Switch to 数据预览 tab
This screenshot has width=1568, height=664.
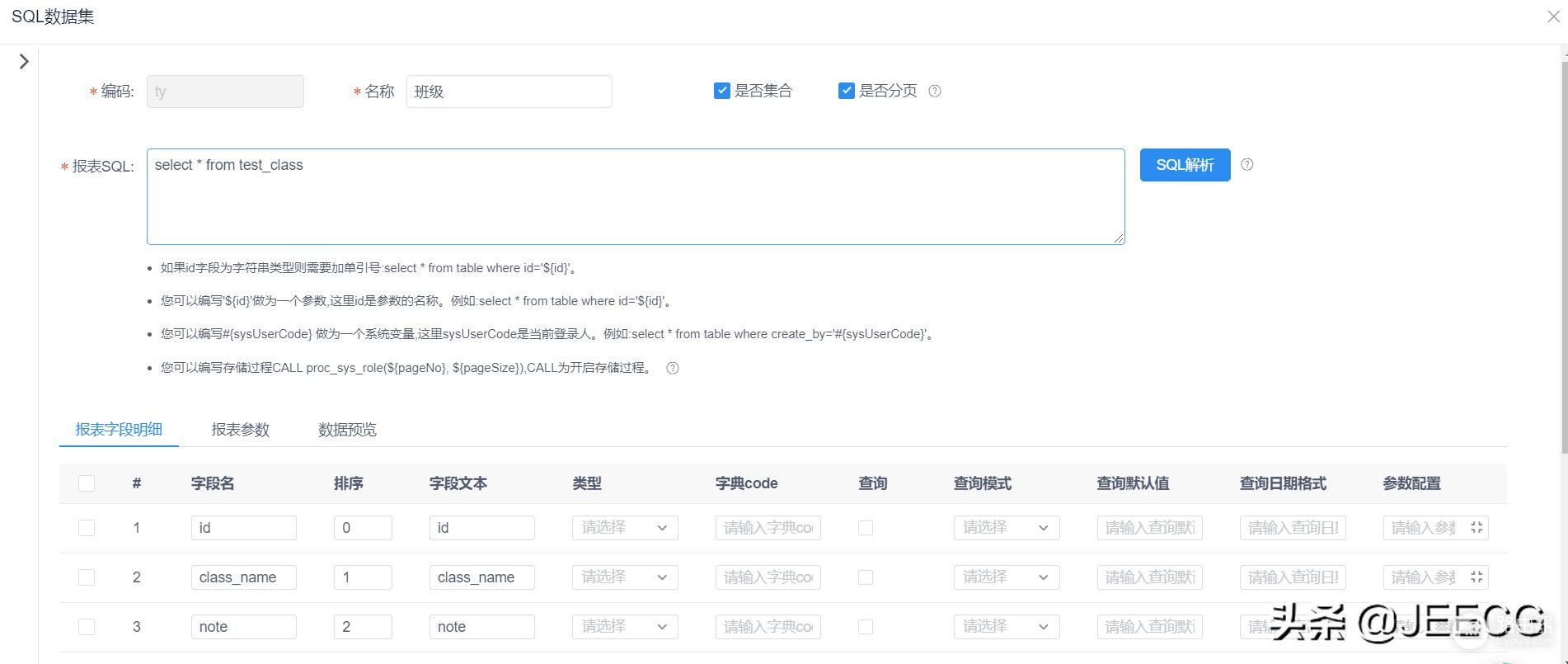[x=347, y=430]
